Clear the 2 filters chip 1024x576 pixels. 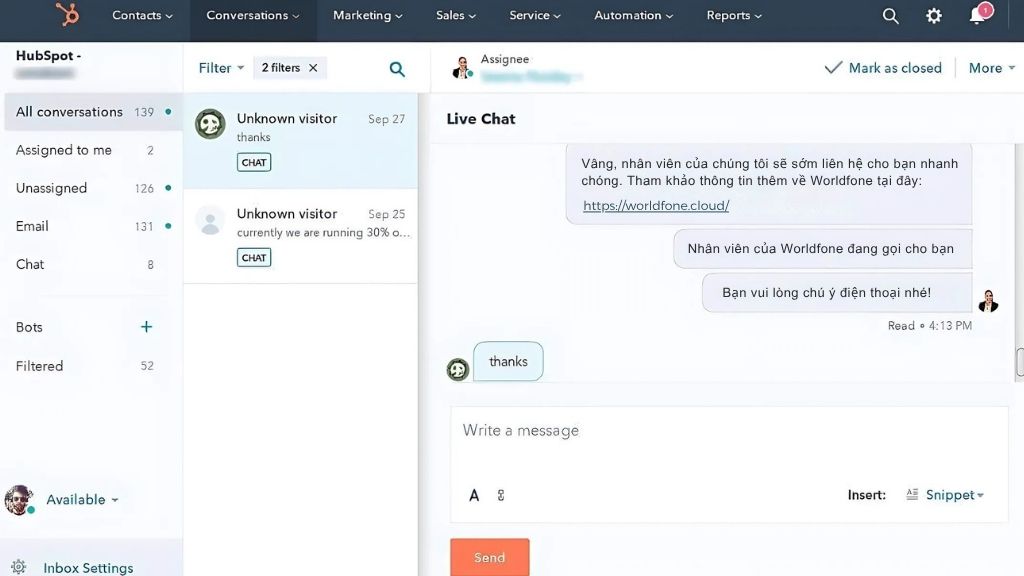(313, 67)
